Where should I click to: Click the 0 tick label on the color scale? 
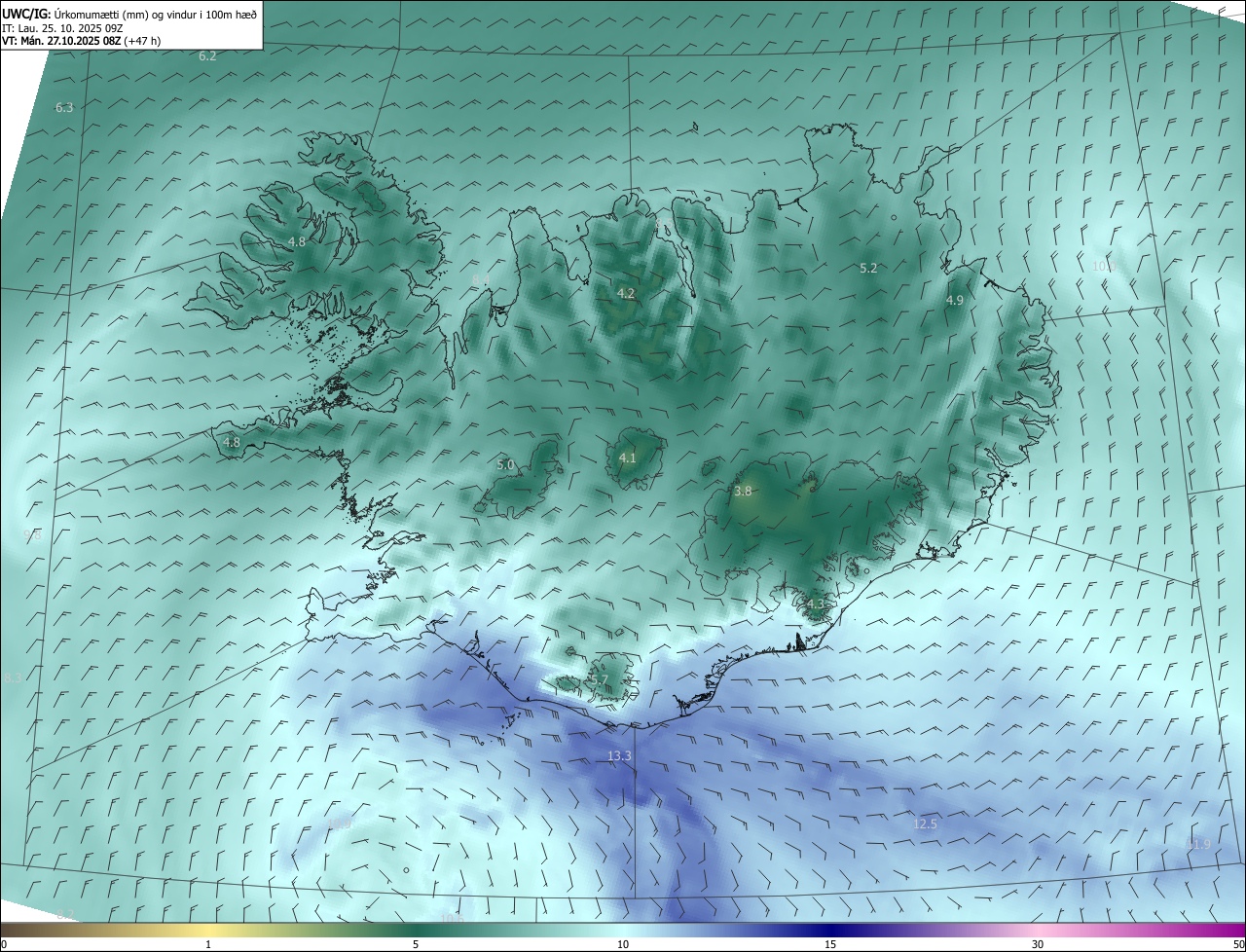[x=3, y=945]
